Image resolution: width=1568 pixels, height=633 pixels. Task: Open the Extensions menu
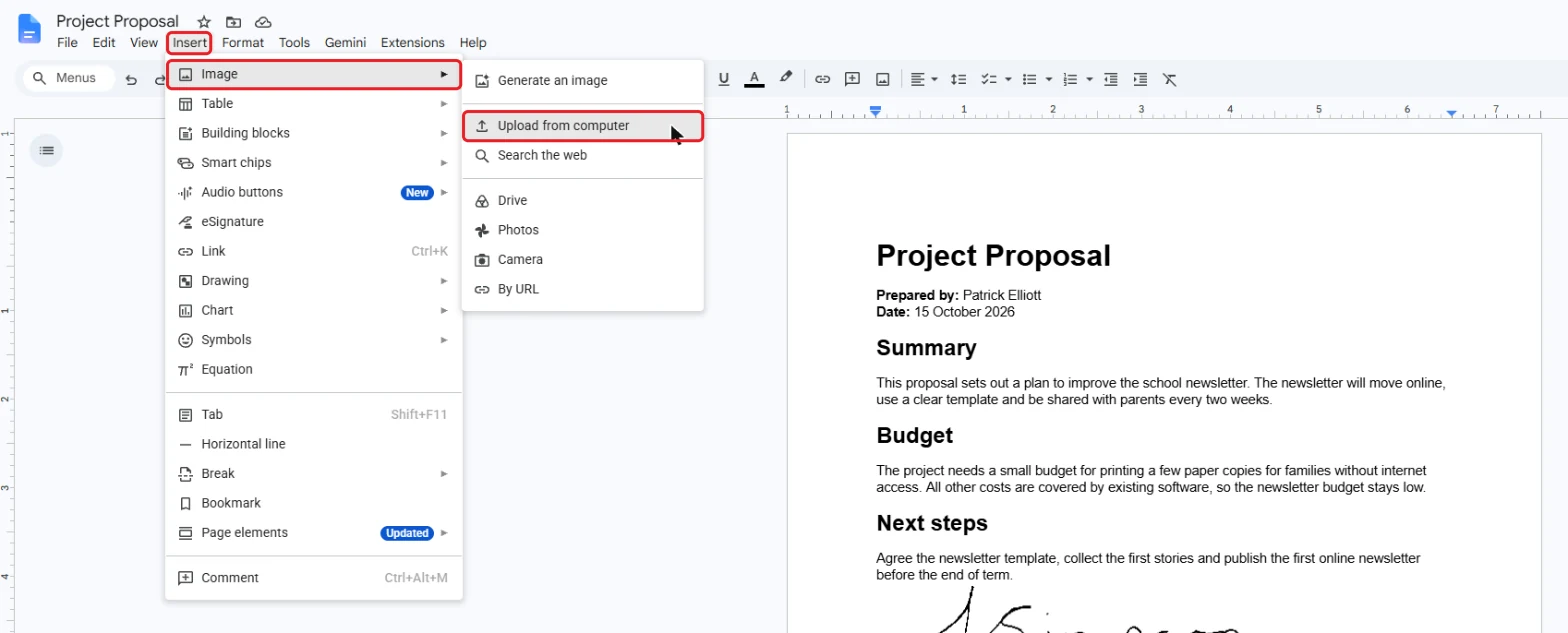412,43
